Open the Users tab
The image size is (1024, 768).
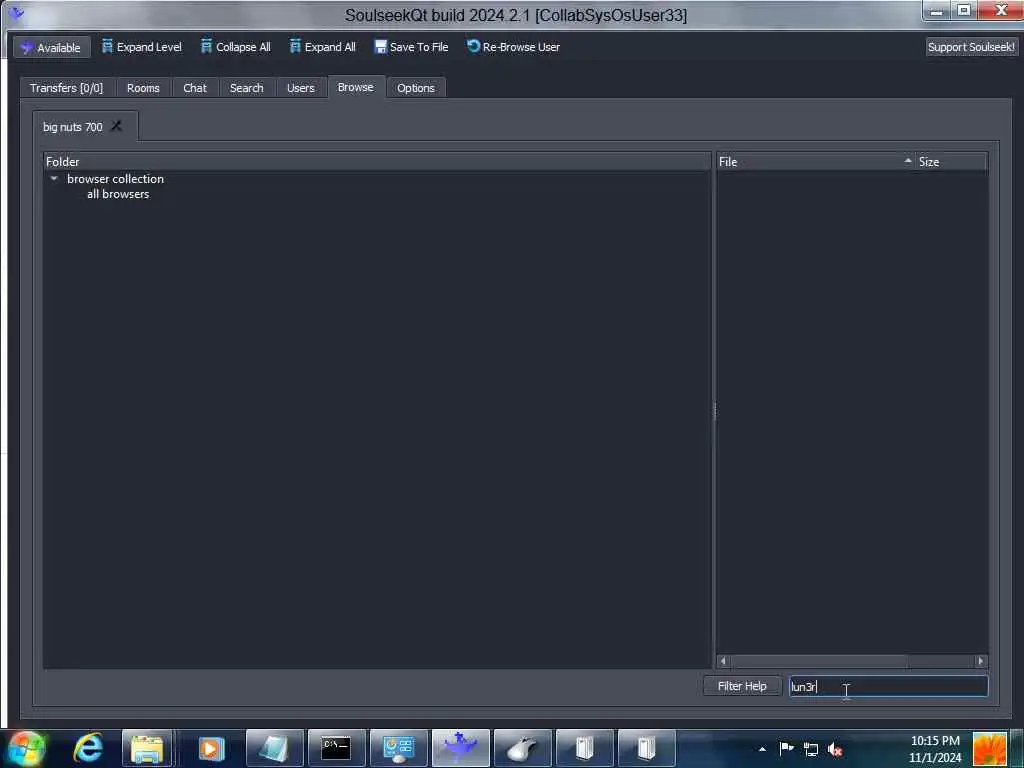(x=300, y=88)
